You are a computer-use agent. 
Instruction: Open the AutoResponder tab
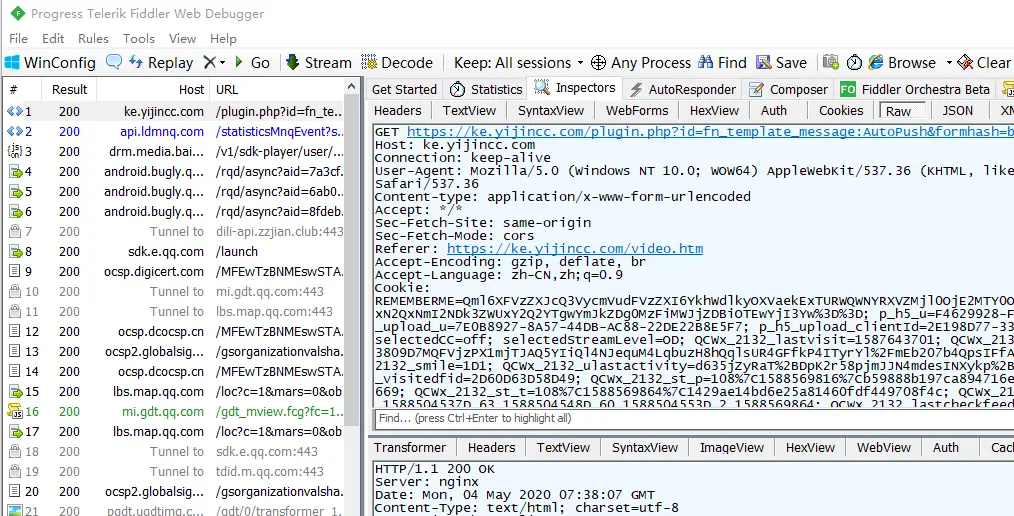683,89
